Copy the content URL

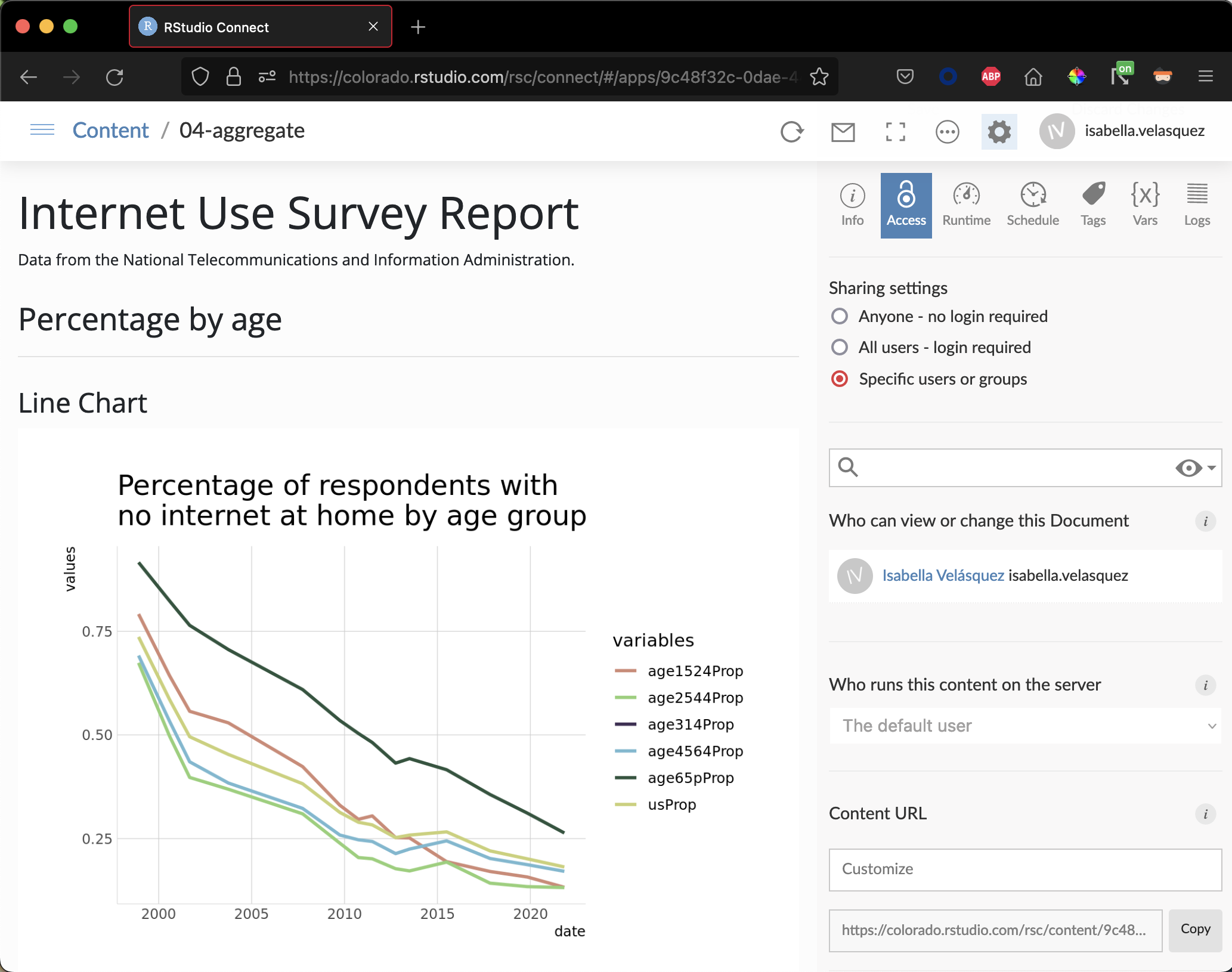[x=1195, y=930]
